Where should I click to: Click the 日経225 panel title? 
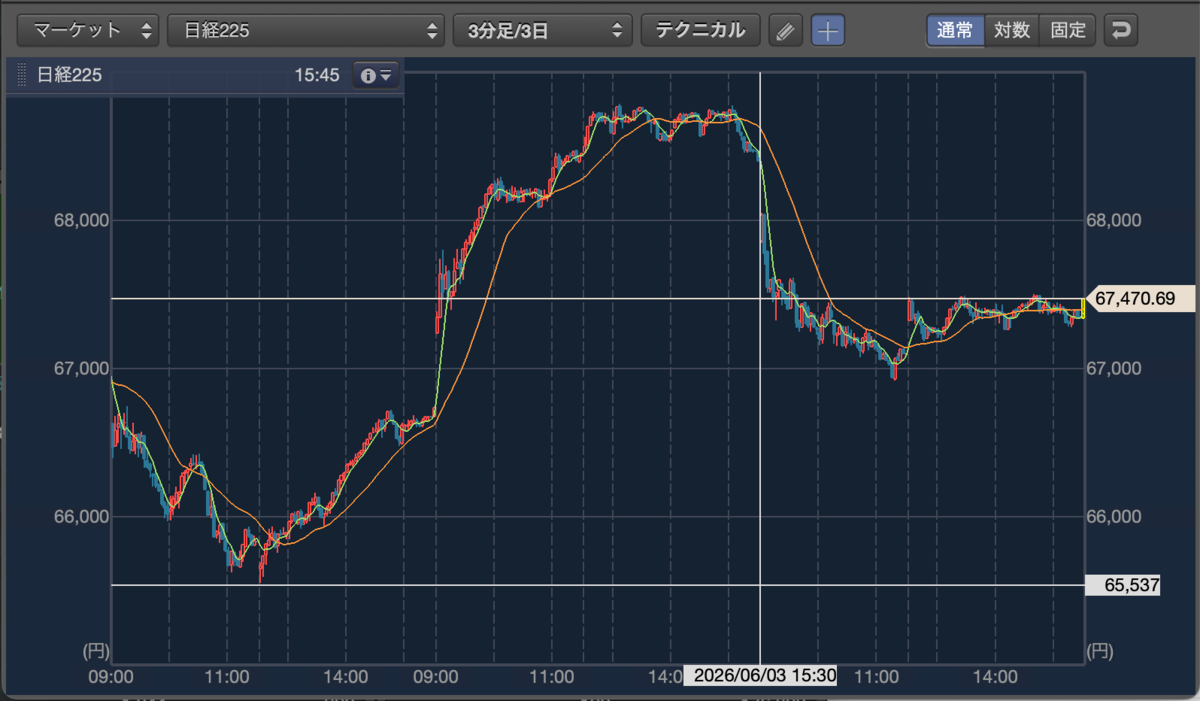69,75
